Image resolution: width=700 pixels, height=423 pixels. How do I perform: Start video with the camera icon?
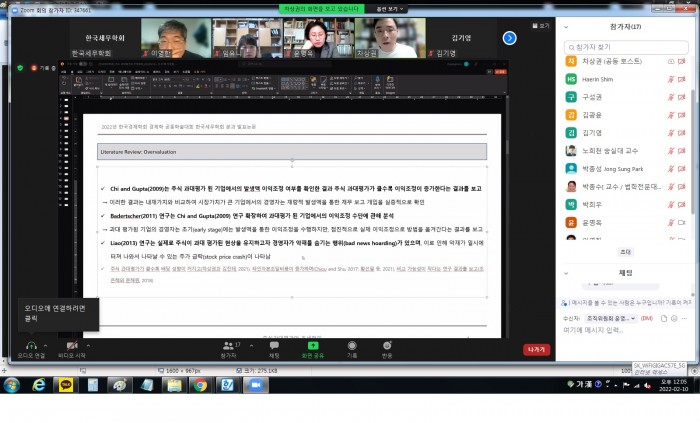70,345
